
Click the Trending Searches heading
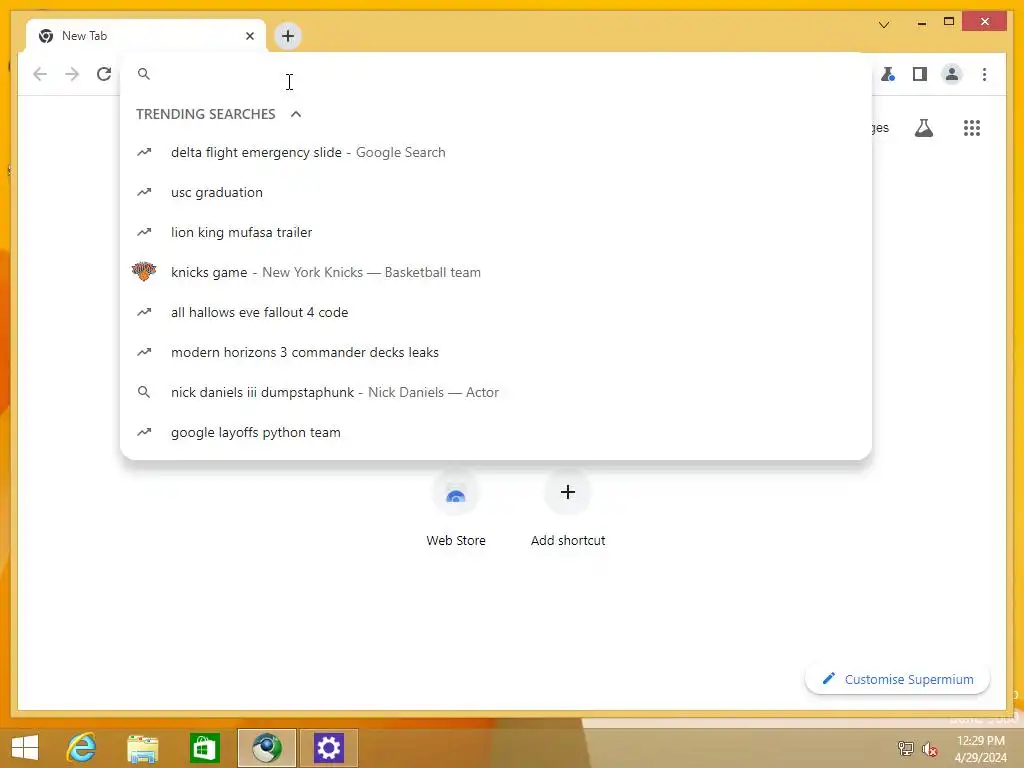(206, 114)
